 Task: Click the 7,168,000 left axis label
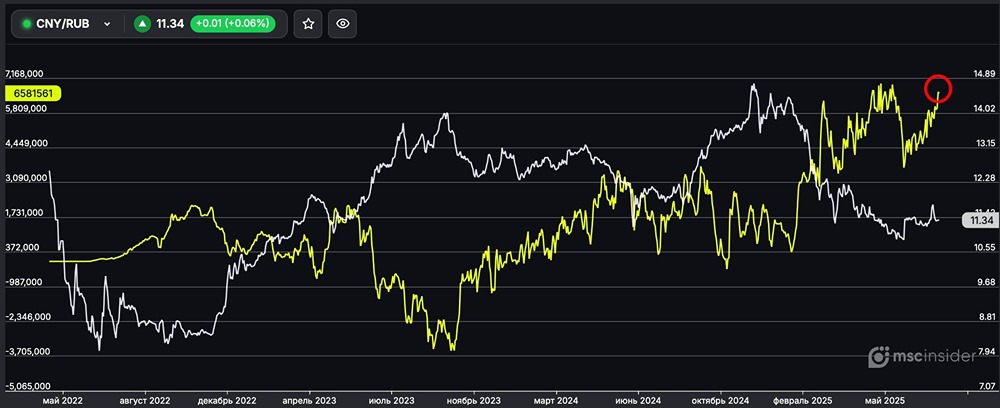coord(26,74)
